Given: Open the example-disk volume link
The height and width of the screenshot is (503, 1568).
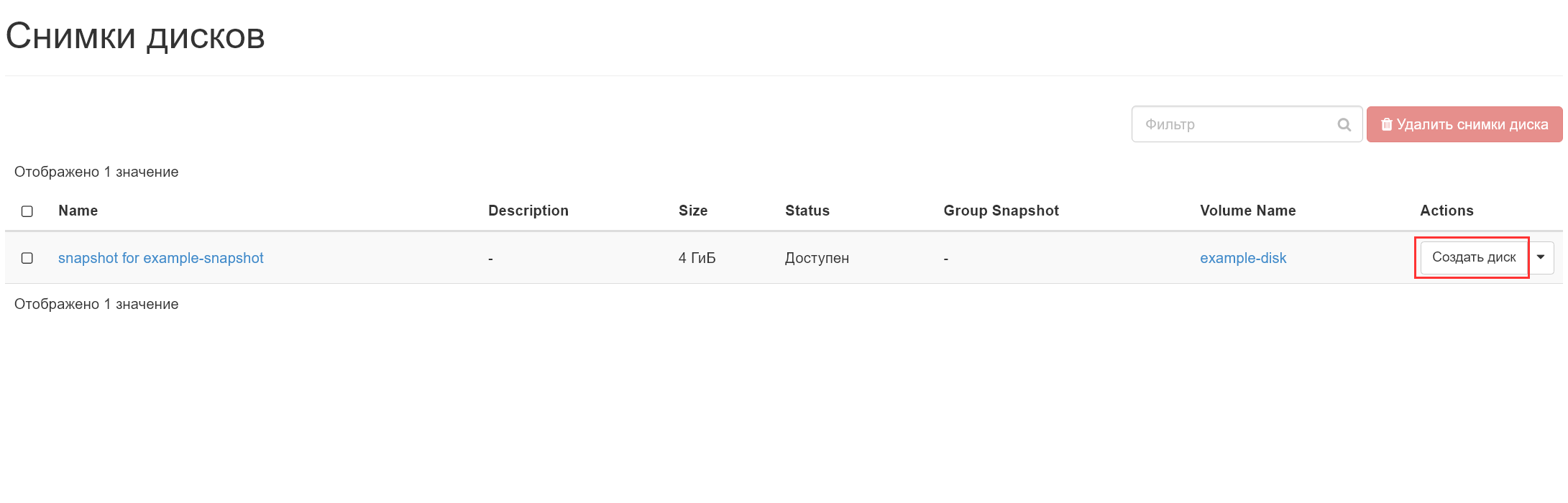Looking at the screenshot, I should 1243,257.
